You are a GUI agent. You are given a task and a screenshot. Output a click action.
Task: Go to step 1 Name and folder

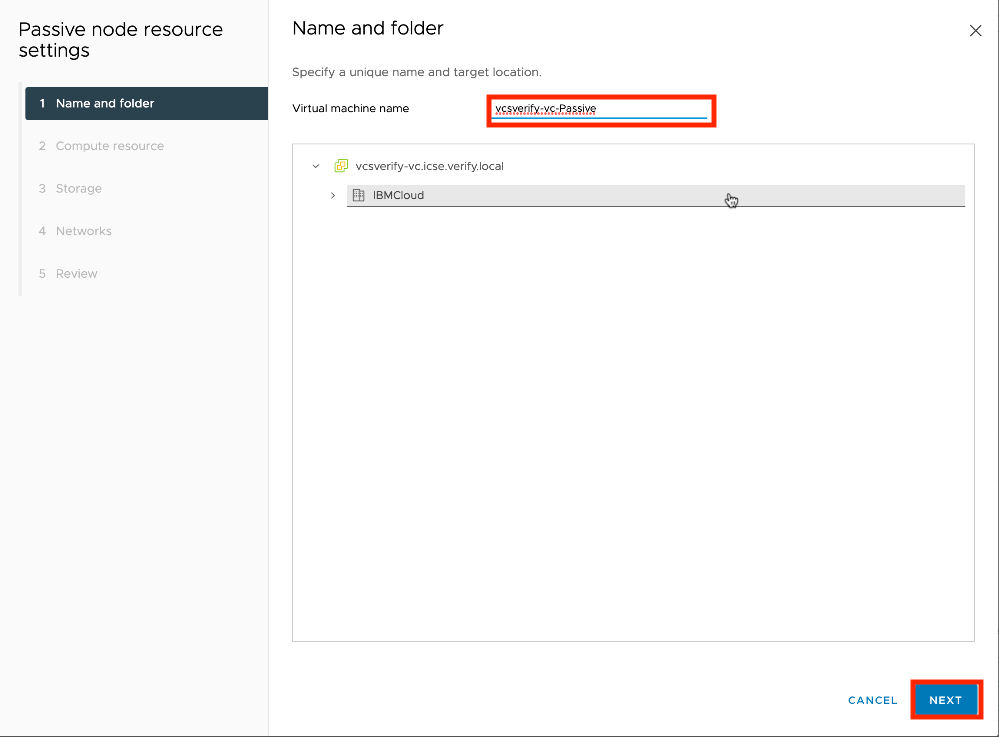pos(146,103)
